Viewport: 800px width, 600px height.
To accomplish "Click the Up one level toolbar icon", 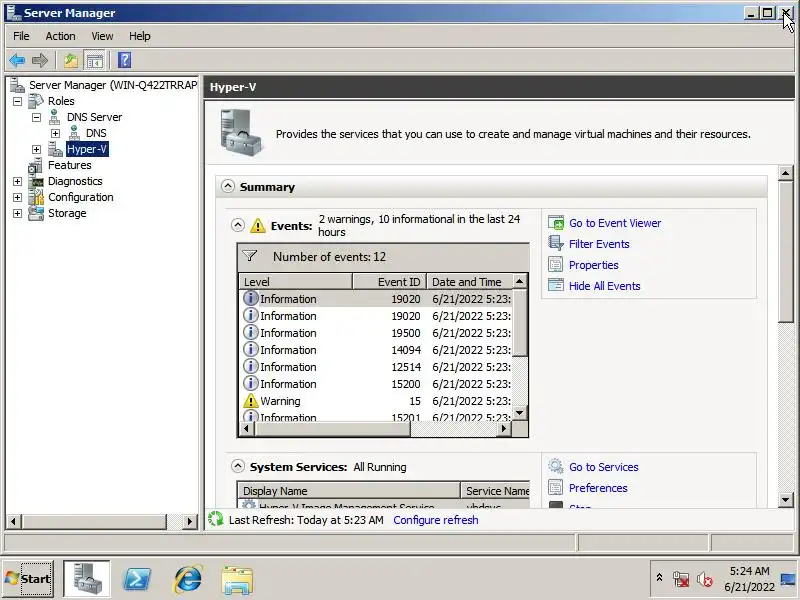I will click(71, 61).
